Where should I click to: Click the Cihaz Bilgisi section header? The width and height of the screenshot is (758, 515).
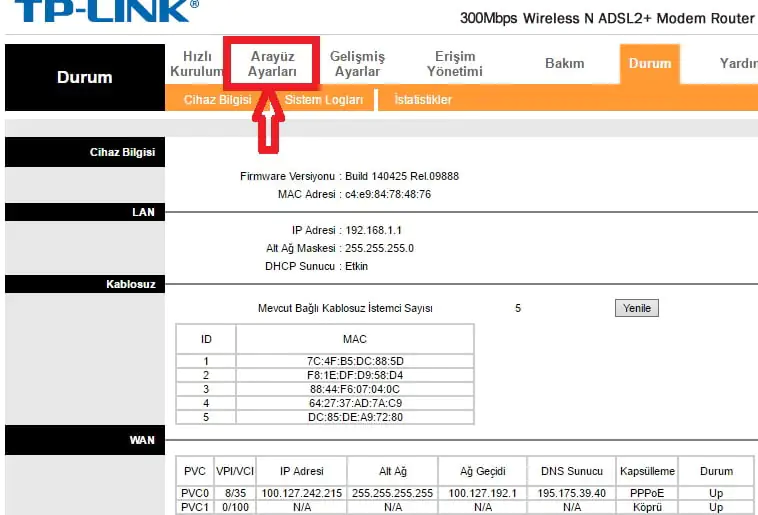point(85,152)
